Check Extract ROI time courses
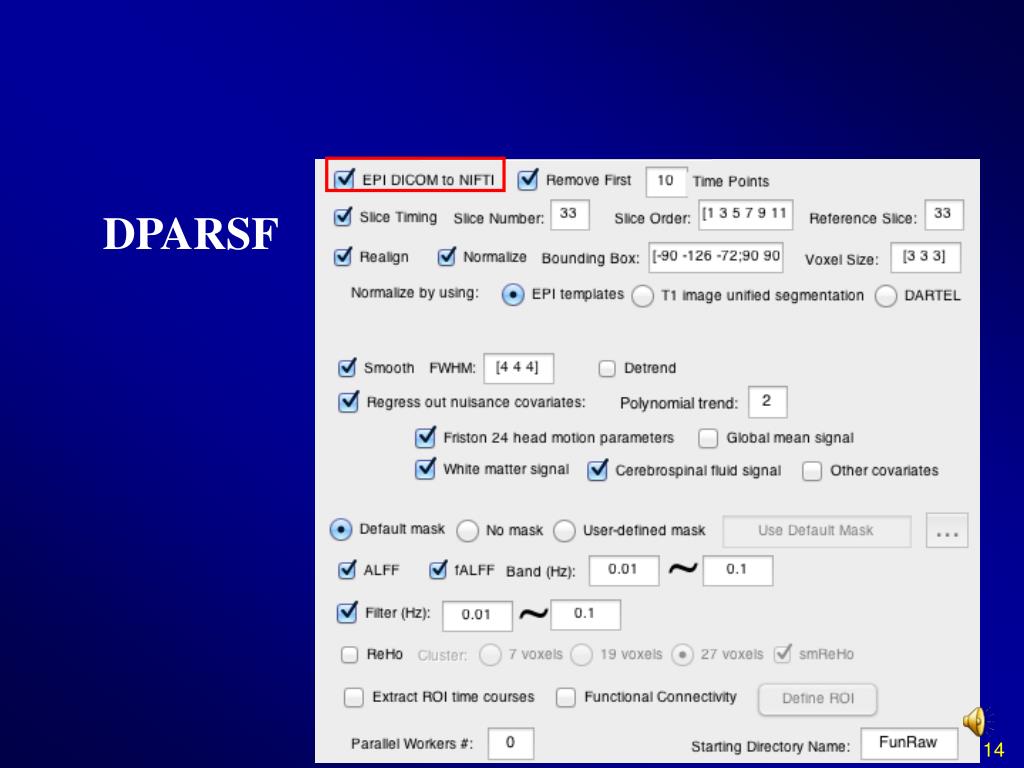 click(x=353, y=697)
